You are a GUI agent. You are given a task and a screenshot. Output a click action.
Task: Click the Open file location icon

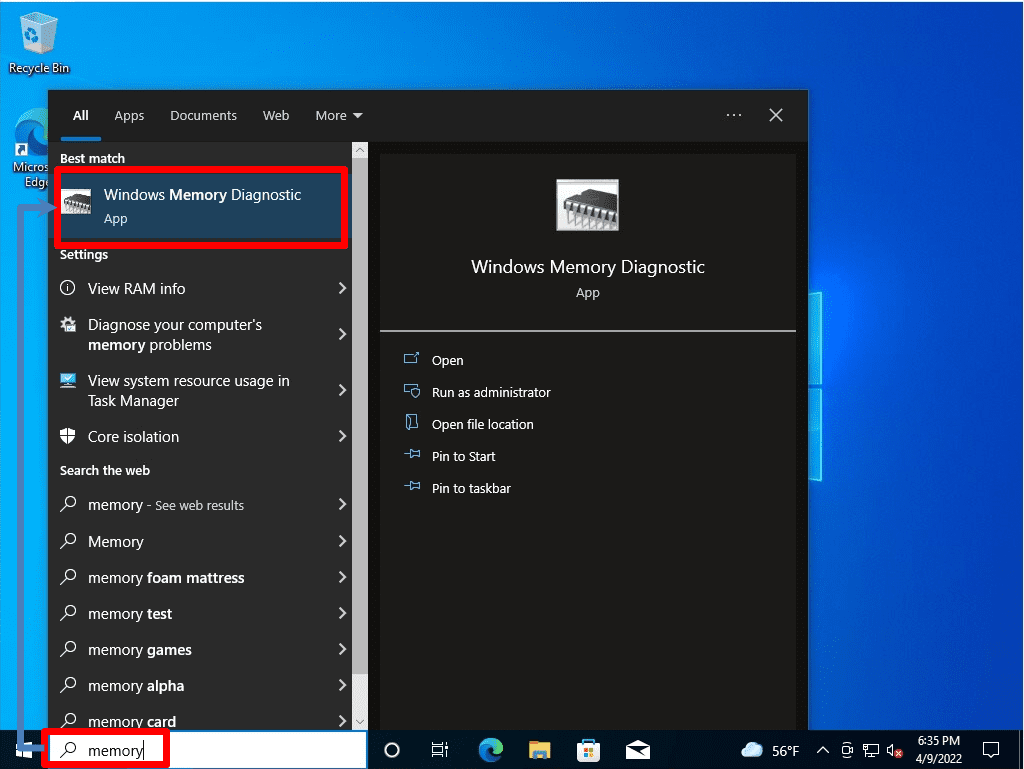pos(411,422)
